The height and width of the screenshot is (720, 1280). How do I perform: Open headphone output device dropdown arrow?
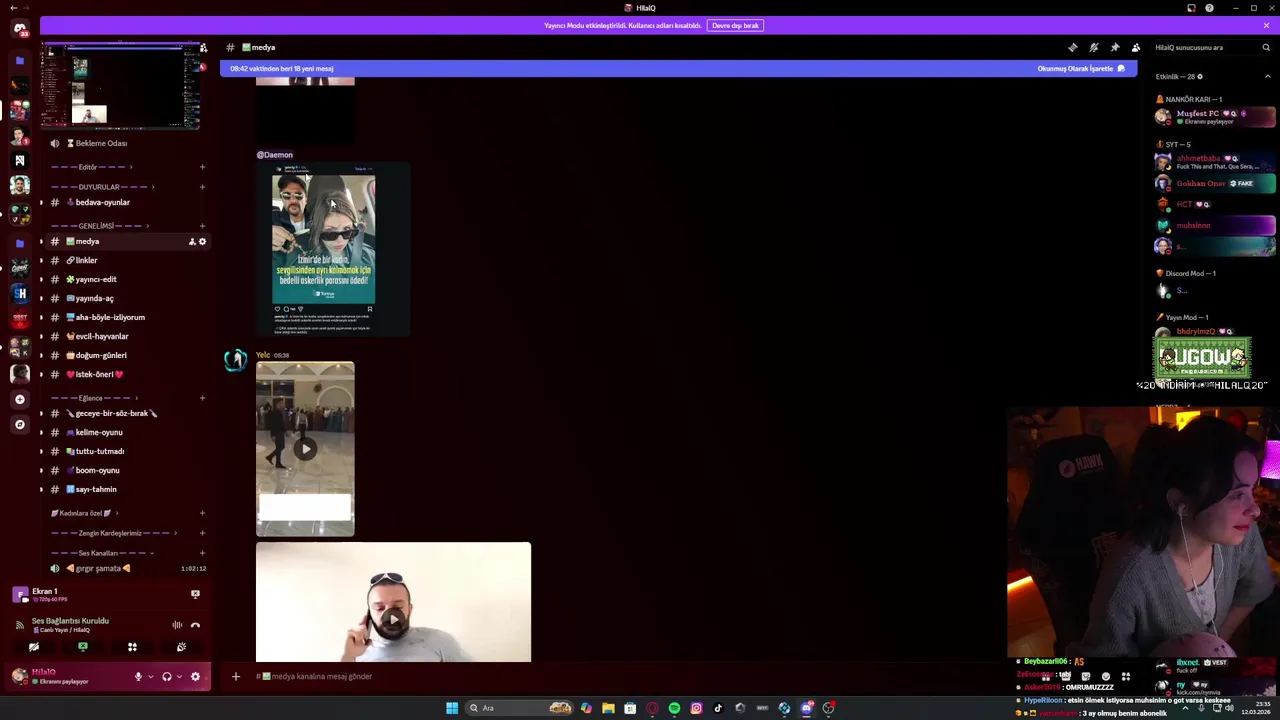pos(180,677)
